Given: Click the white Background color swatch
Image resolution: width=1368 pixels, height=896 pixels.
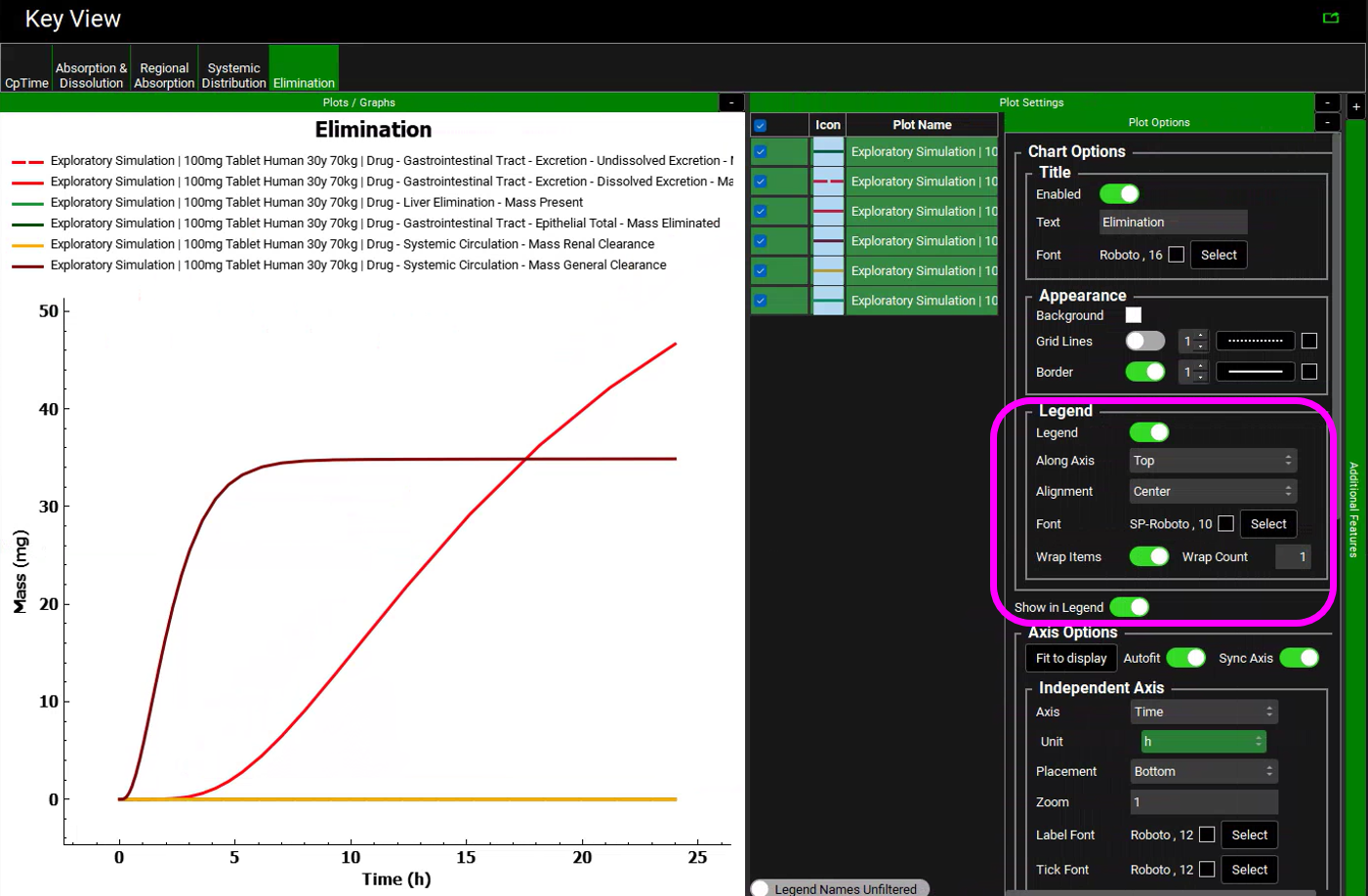Looking at the screenshot, I should point(1133,315).
